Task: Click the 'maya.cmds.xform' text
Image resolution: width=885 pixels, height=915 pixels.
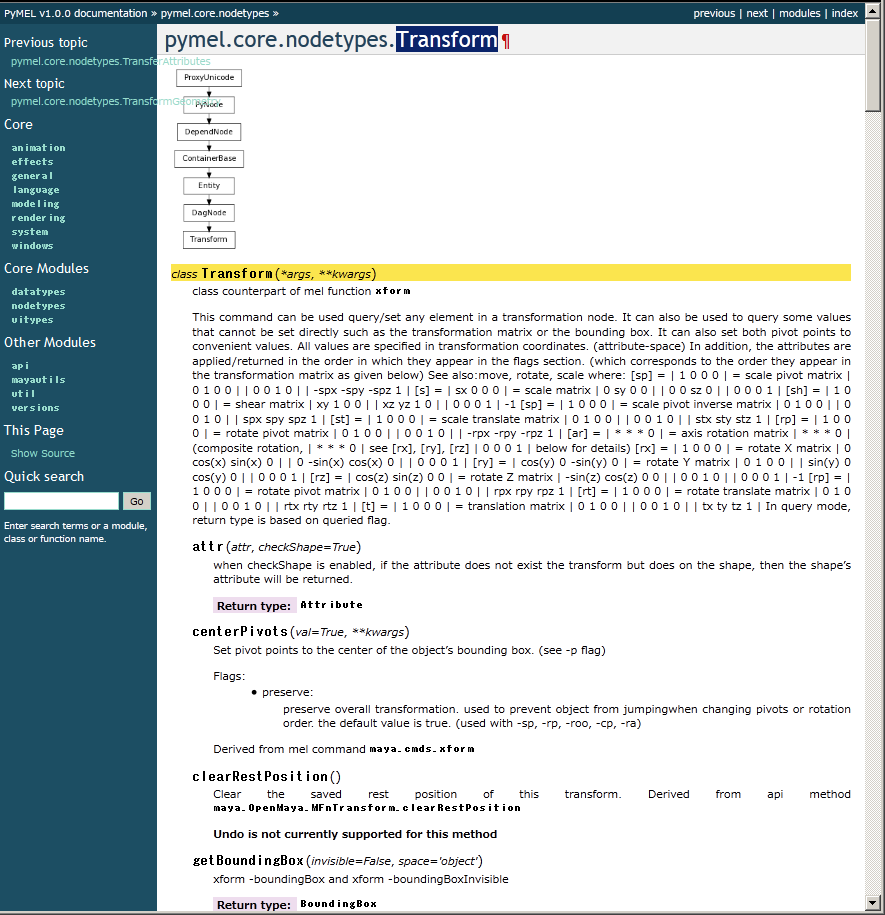Action: pos(422,749)
